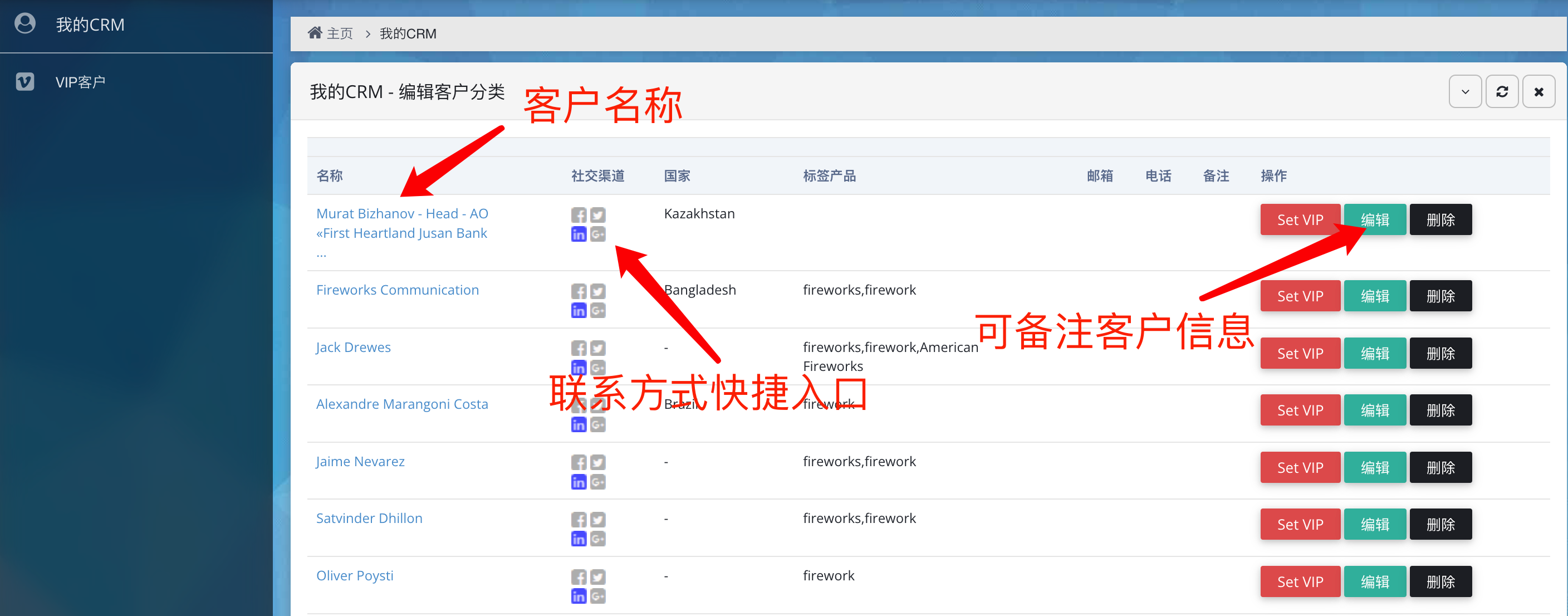The width and height of the screenshot is (1568, 616).
Task: Click the home icon in the breadcrumb
Action: (315, 32)
